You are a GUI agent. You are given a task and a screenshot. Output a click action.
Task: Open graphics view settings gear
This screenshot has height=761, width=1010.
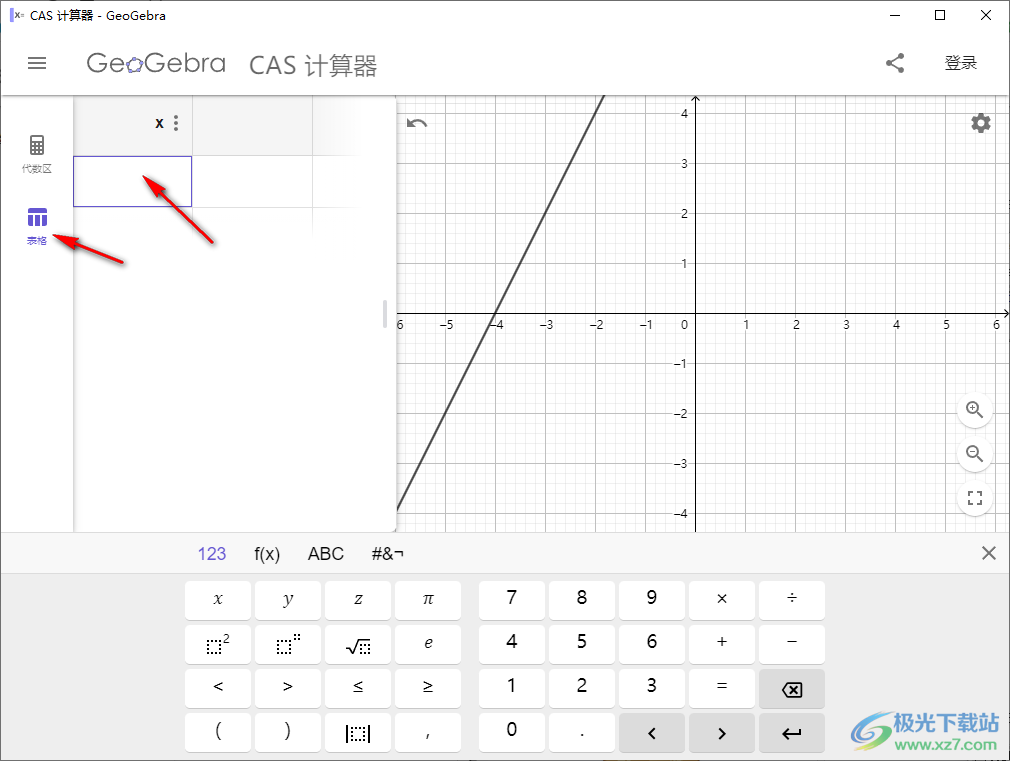pos(980,122)
